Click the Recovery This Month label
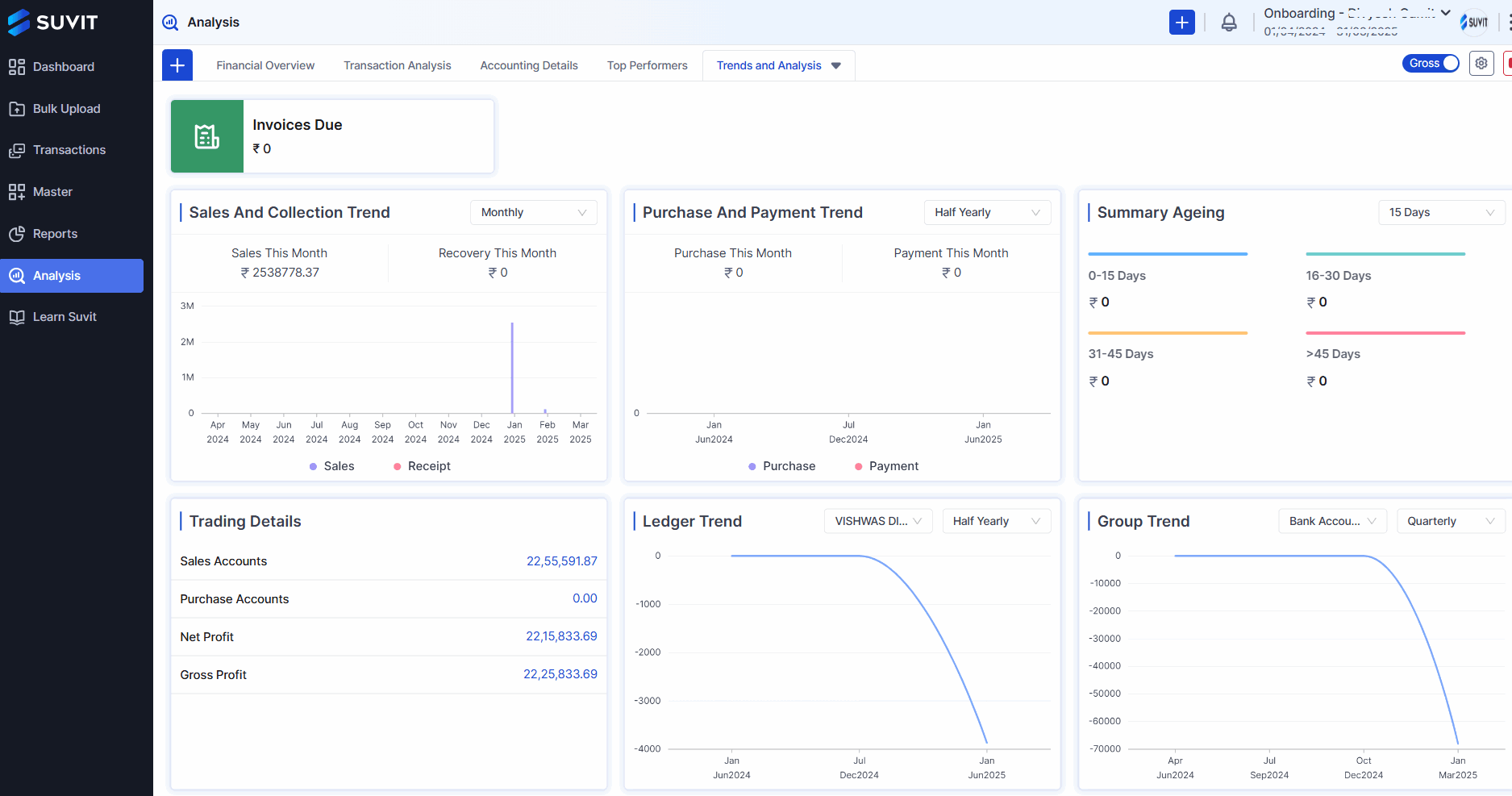Screen dimensions: 1512x796 coord(498,253)
